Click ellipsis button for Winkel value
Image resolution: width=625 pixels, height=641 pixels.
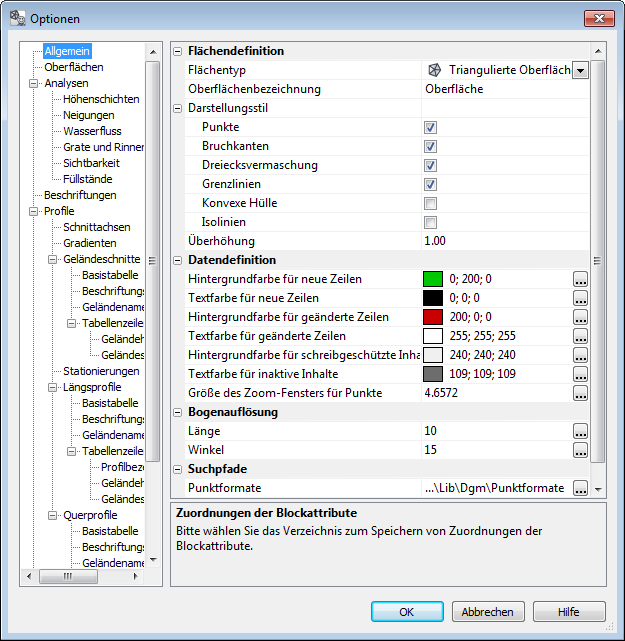click(x=580, y=450)
